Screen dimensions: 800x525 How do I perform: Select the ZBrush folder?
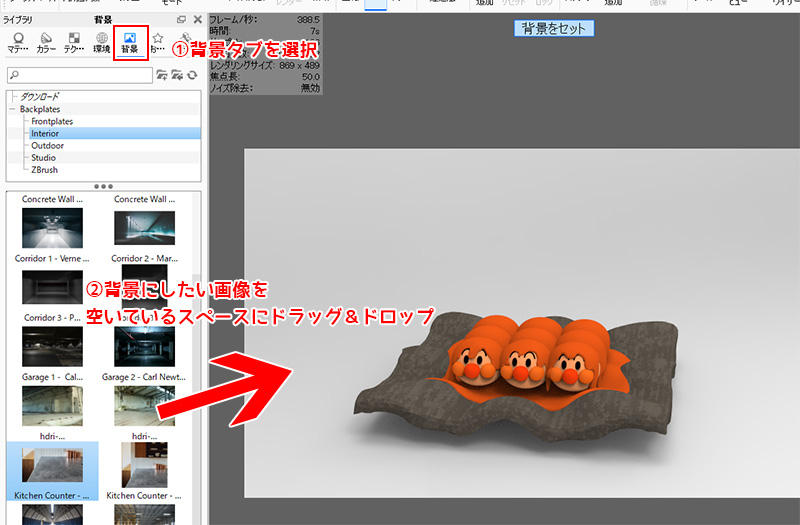point(45,169)
